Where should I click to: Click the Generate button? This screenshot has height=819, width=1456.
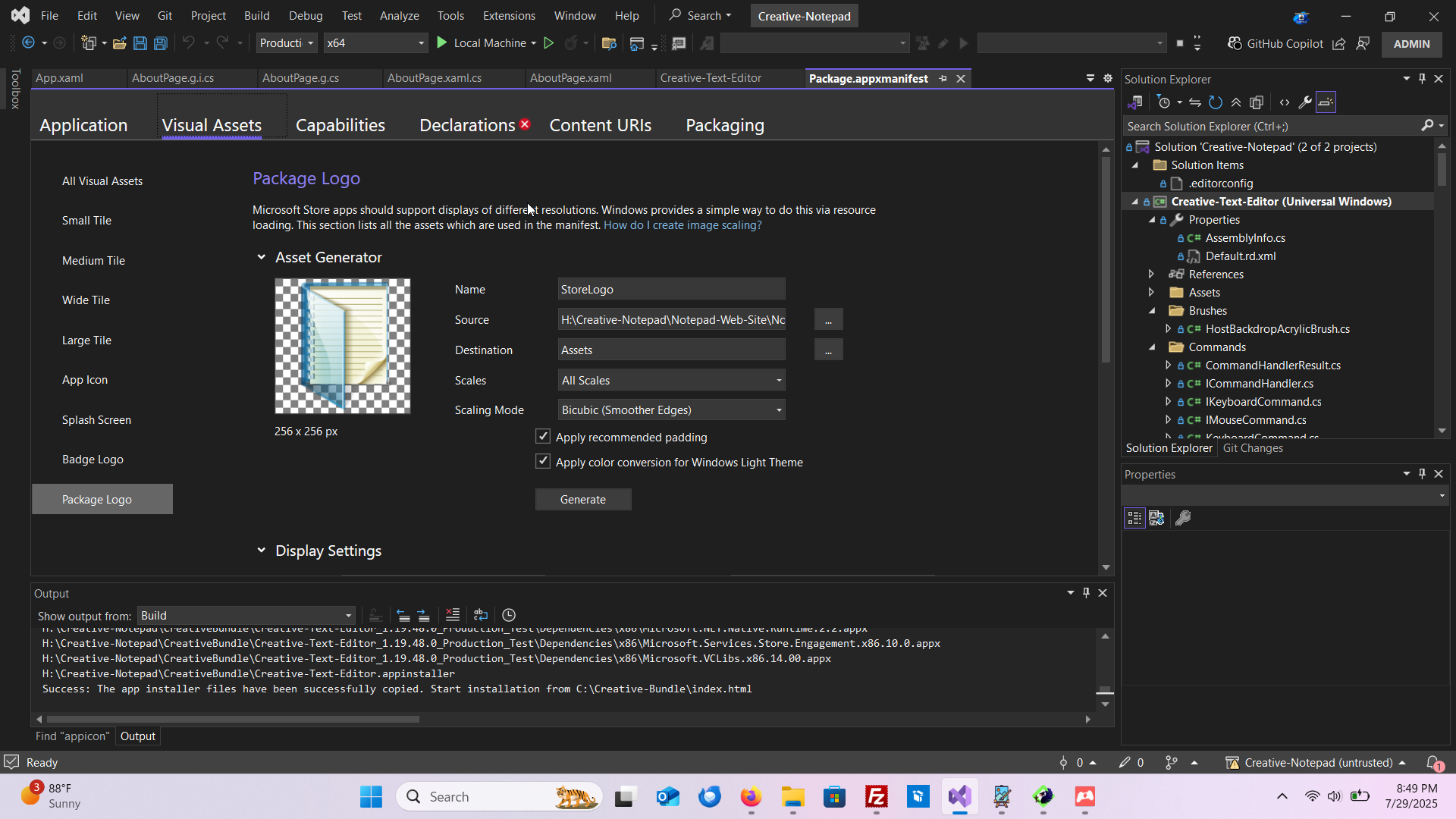click(x=583, y=499)
